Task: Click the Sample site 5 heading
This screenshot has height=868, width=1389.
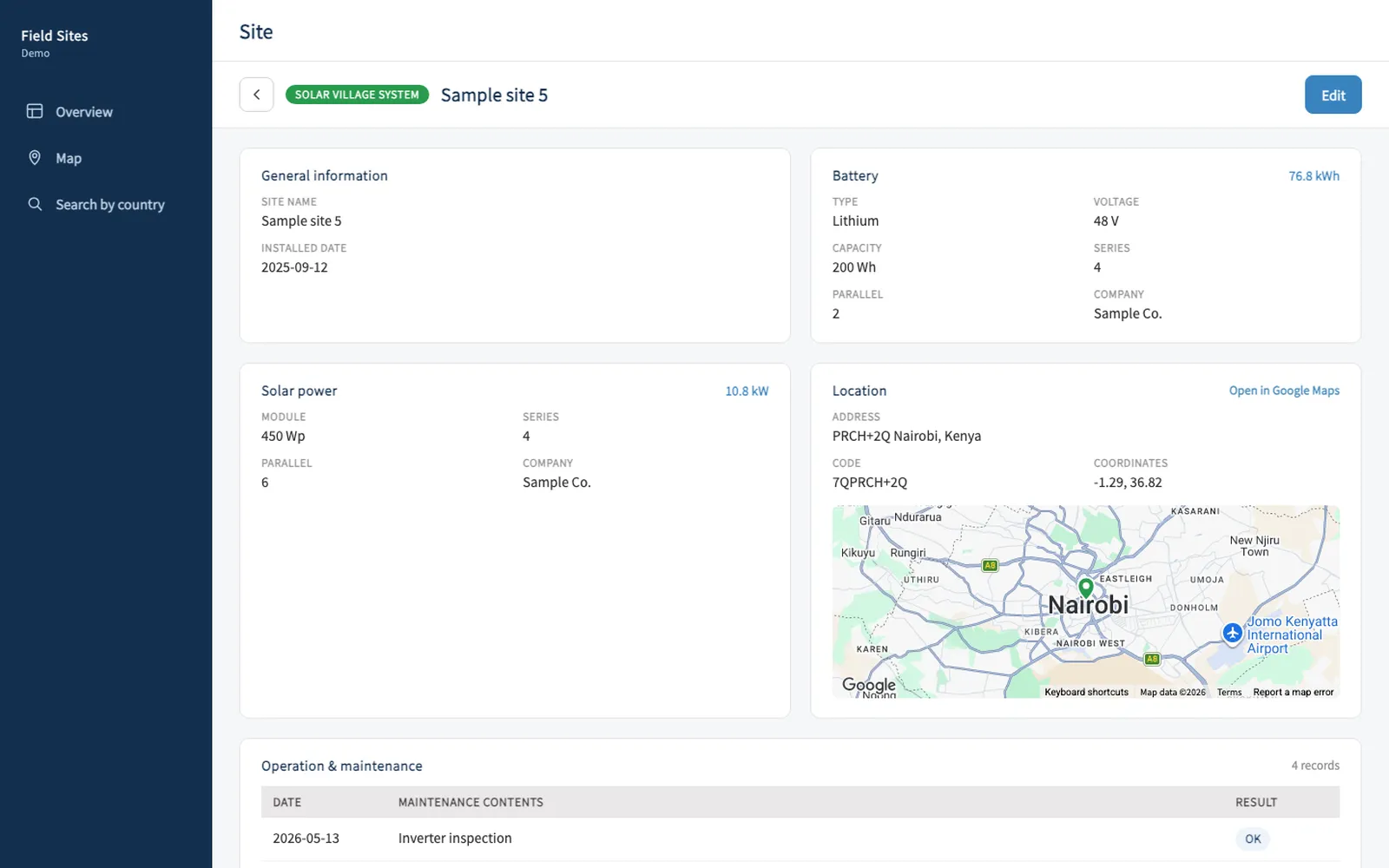Action: pyautogui.click(x=494, y=95)
